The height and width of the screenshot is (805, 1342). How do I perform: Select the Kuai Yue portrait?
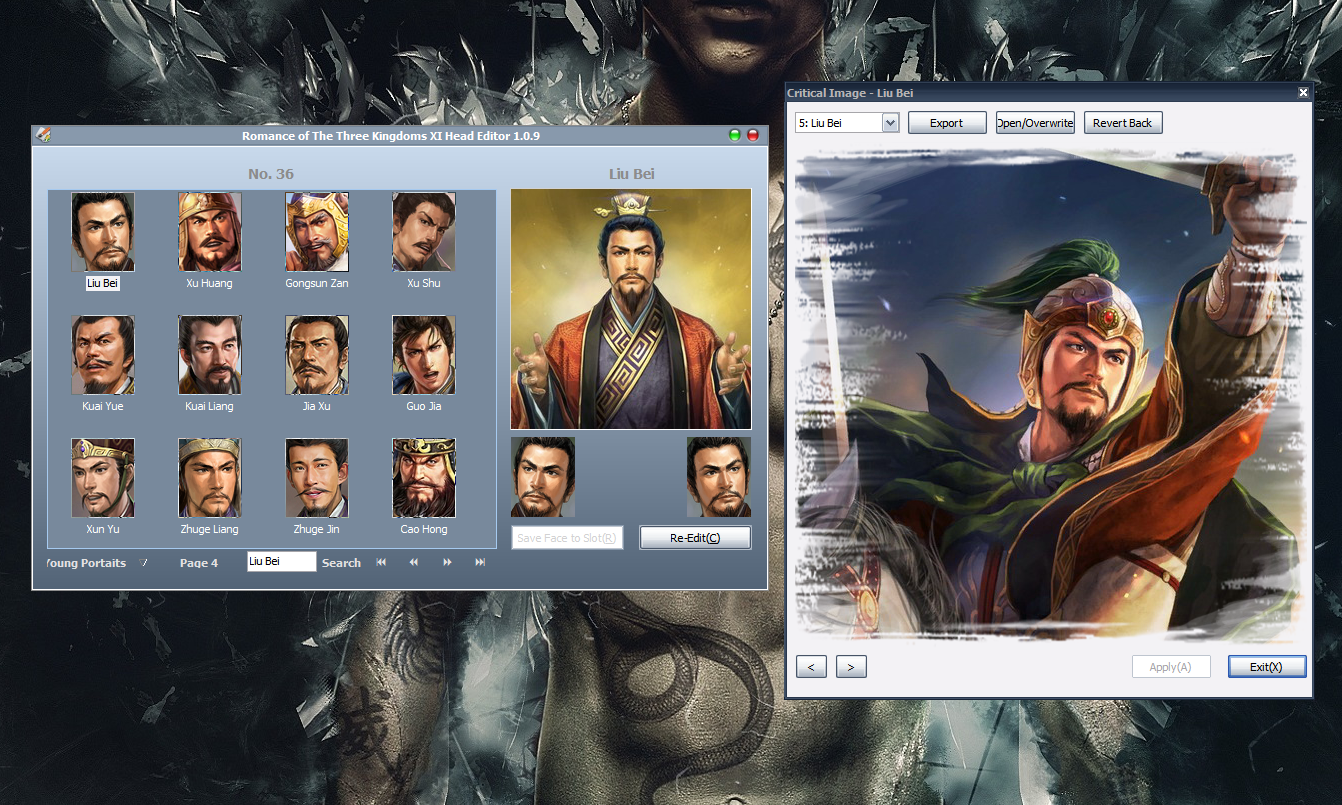point(103,355)
